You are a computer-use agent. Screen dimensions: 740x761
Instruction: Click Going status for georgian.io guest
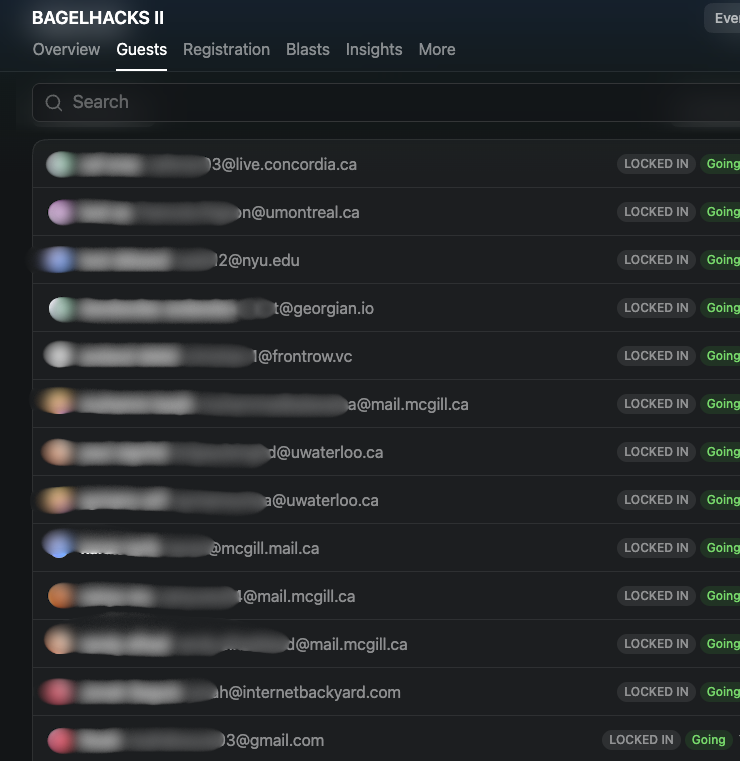[x=720, y=308]
